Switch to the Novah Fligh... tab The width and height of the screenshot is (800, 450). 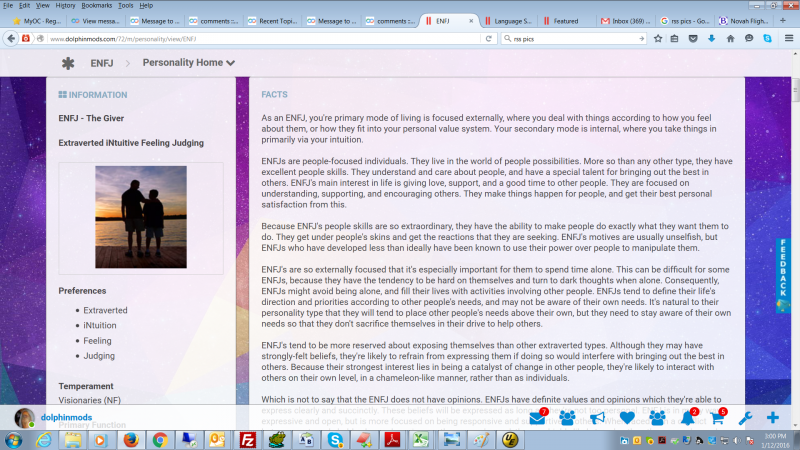coord(744,21)
